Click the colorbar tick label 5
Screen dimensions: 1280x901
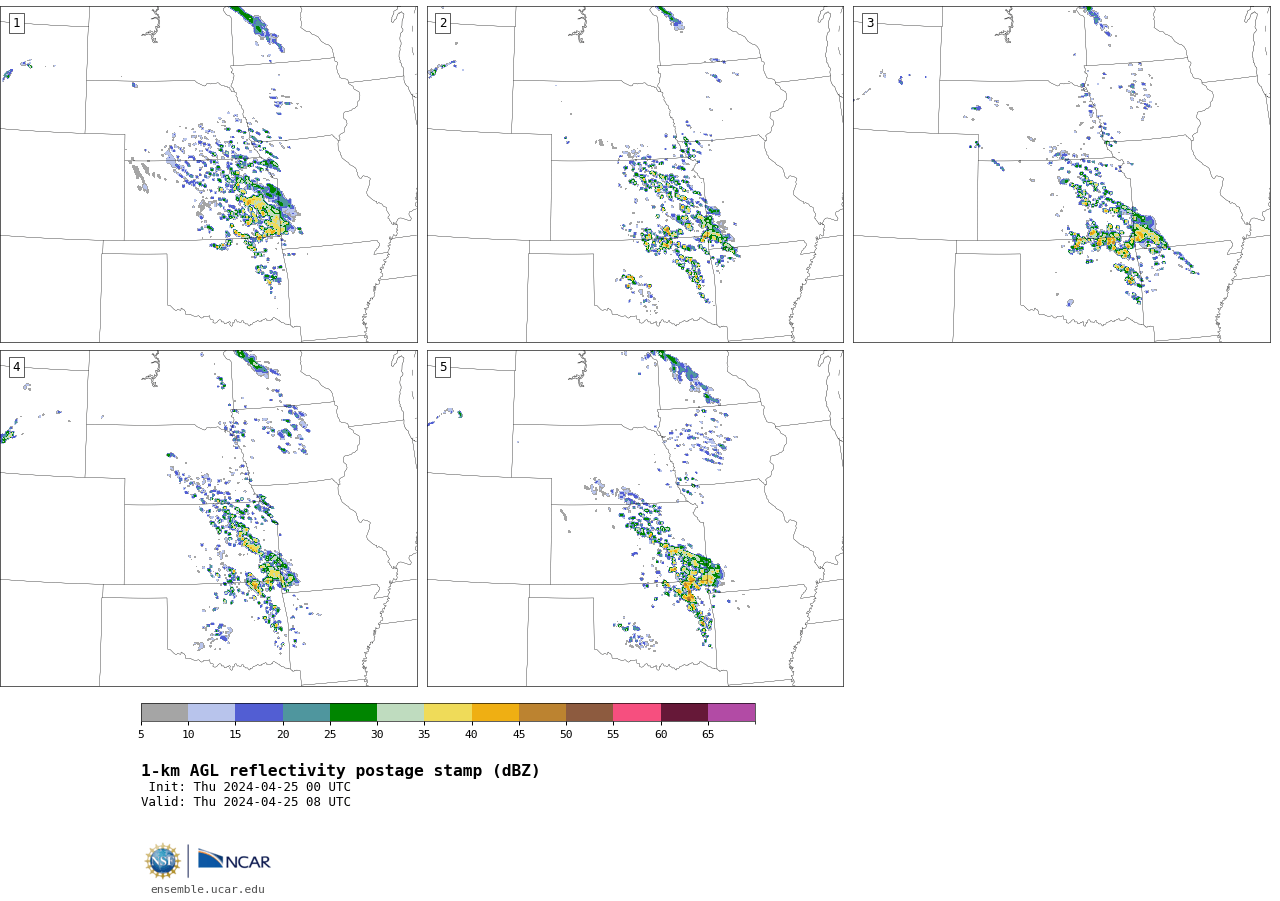click(x=141, y=735)
